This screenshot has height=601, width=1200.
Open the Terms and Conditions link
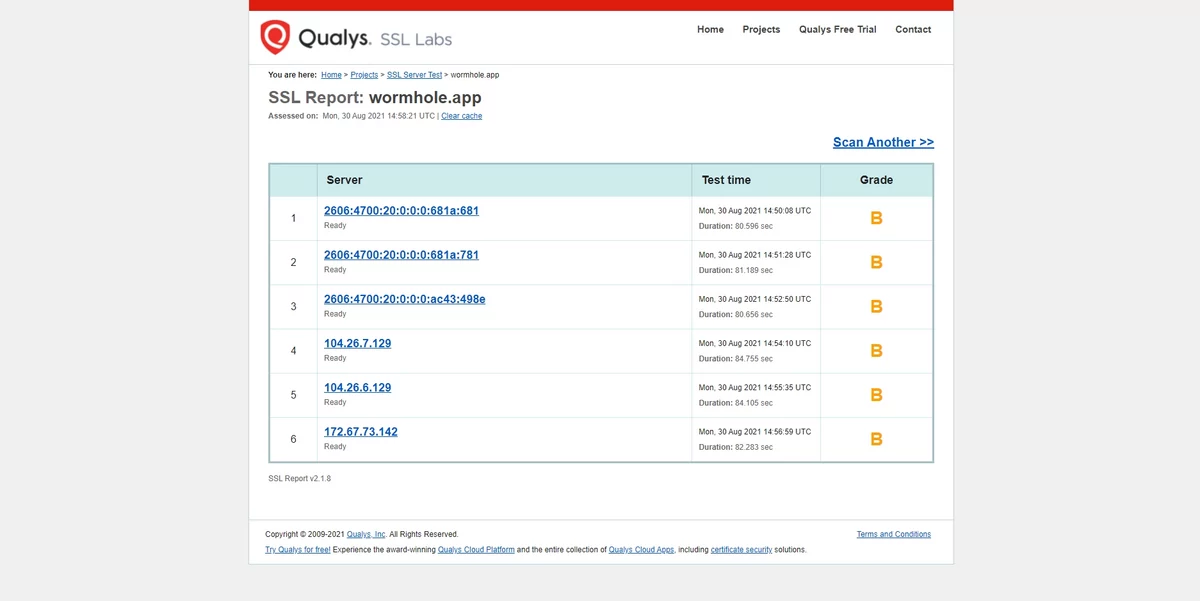(x=894, y=534)
